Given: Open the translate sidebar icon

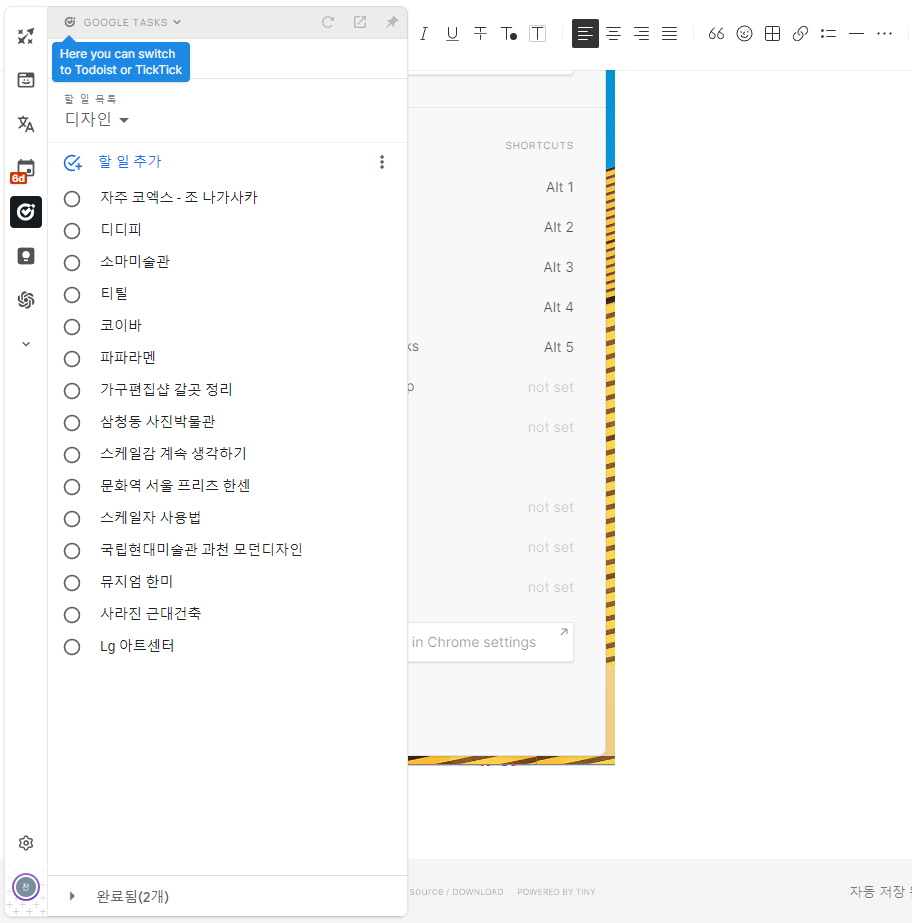Looking at the screenshot, I should (x=25, y=124).
